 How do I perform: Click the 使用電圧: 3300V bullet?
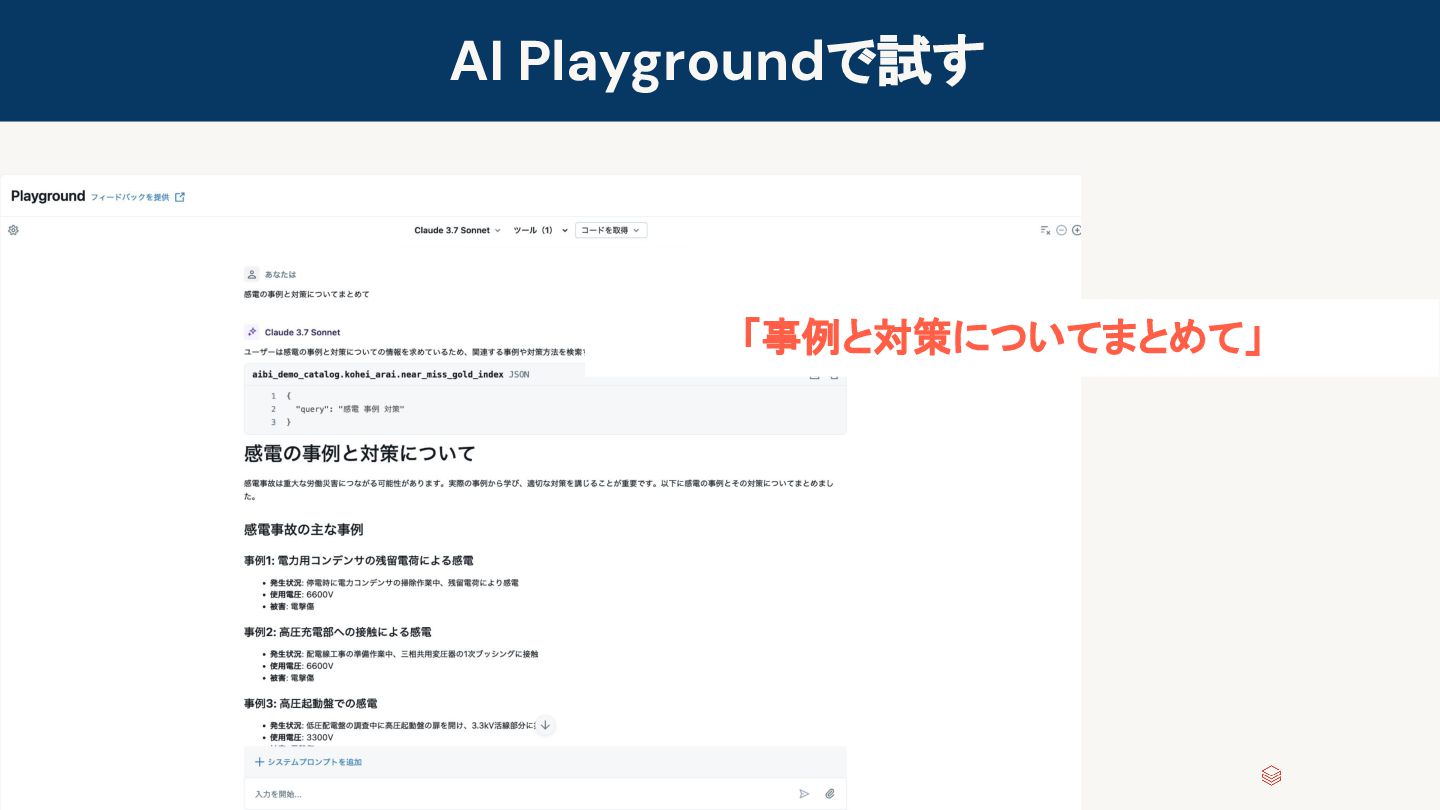coord(301,737)
